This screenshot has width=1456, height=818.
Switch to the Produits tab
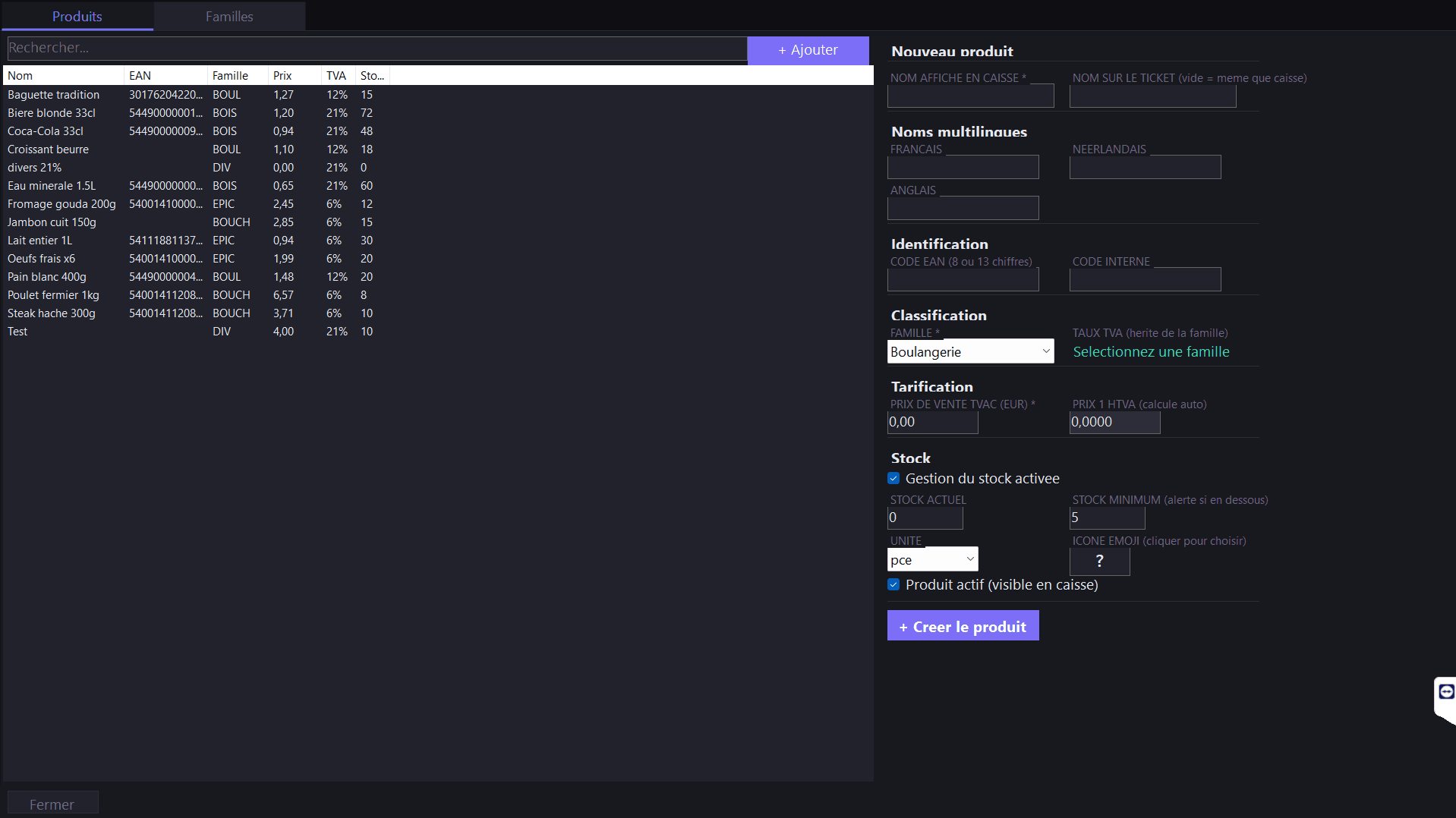[77, 16]
